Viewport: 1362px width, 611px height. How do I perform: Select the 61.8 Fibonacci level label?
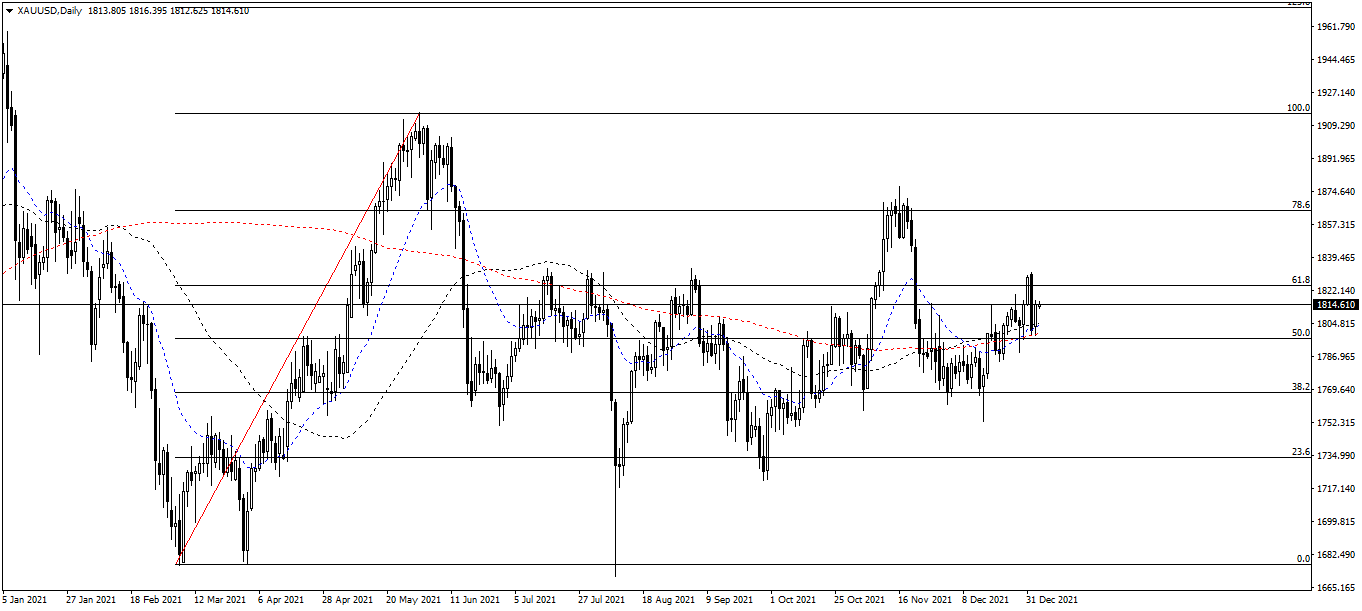1300,280
